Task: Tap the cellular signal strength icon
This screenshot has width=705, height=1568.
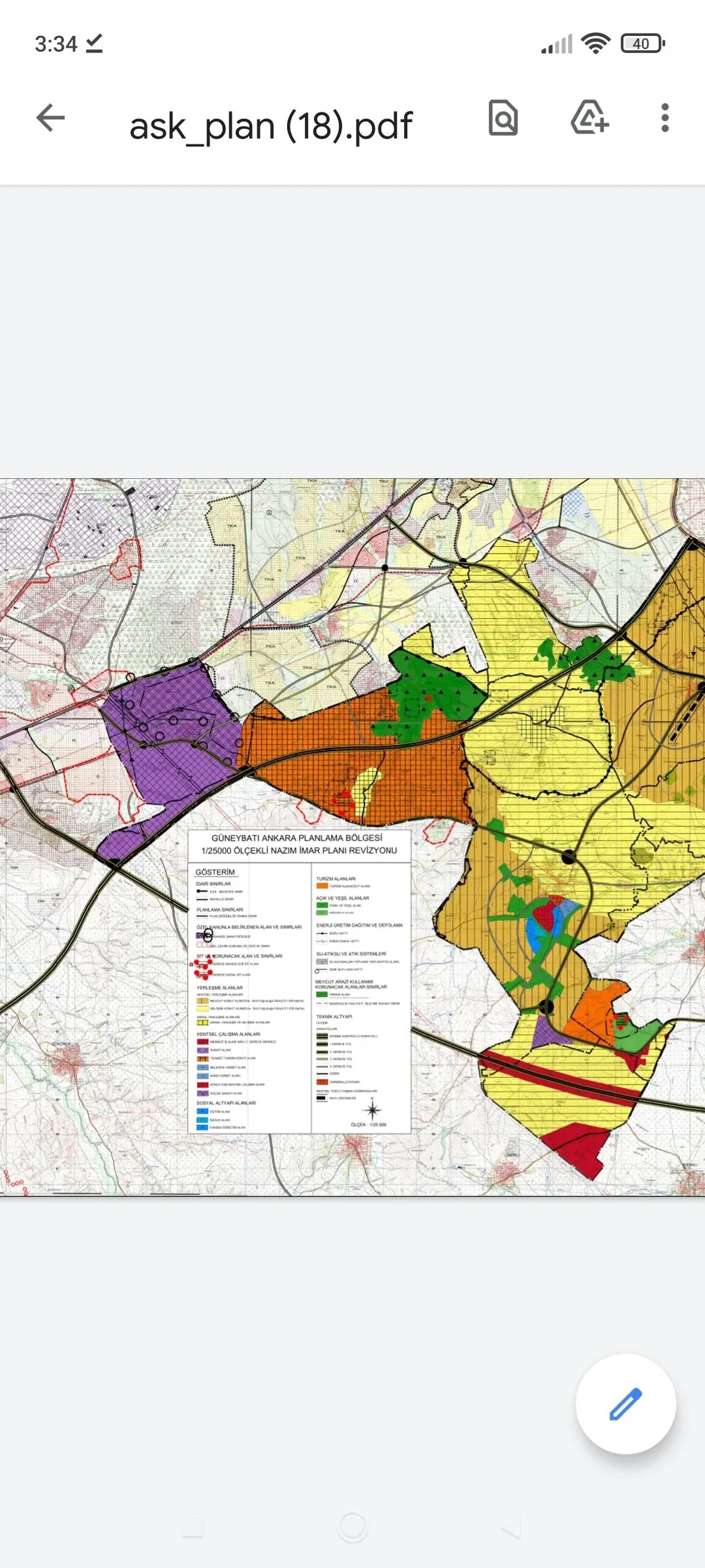Action: pos(556,44)
